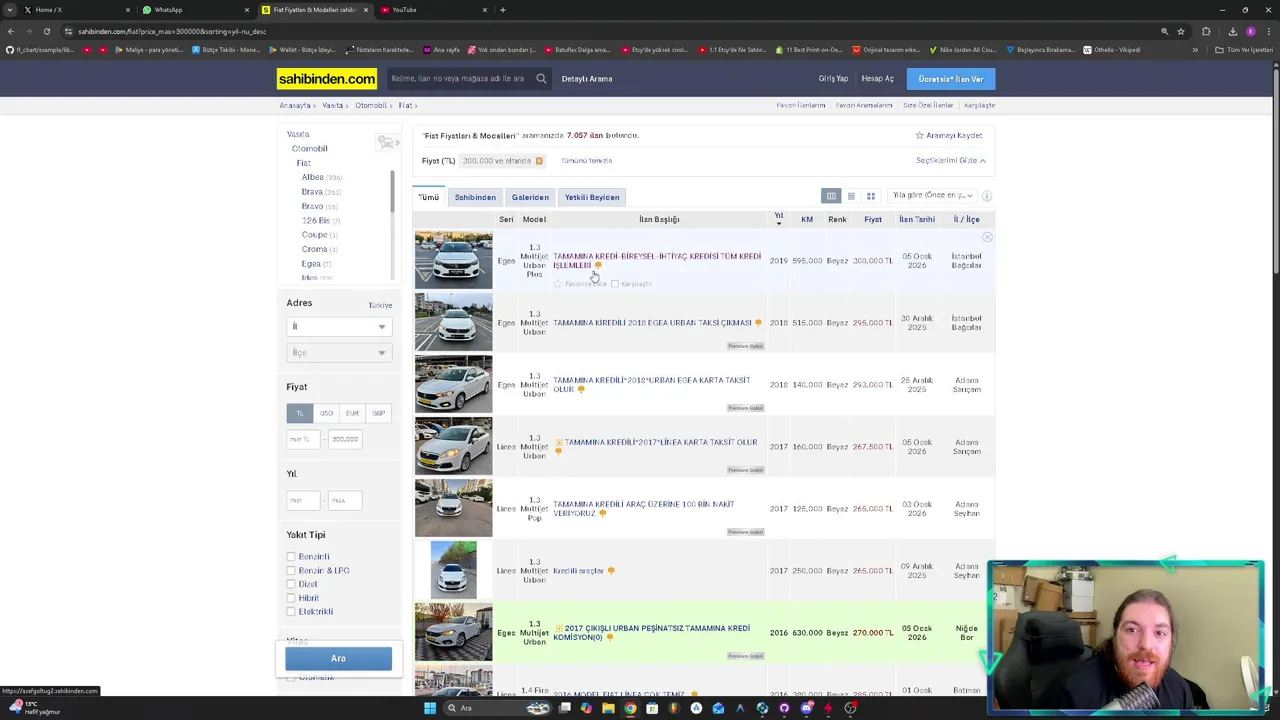Open the Hesap Aç sign-up link

877,79
